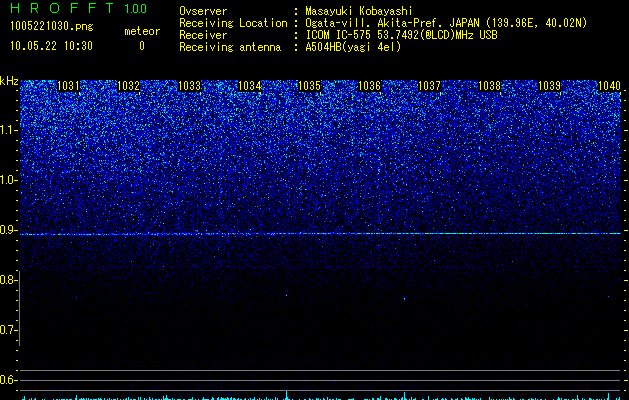Click the 0.9 kHz axis tick label
This screenshot has height=400, width=629.
[8, 230]
